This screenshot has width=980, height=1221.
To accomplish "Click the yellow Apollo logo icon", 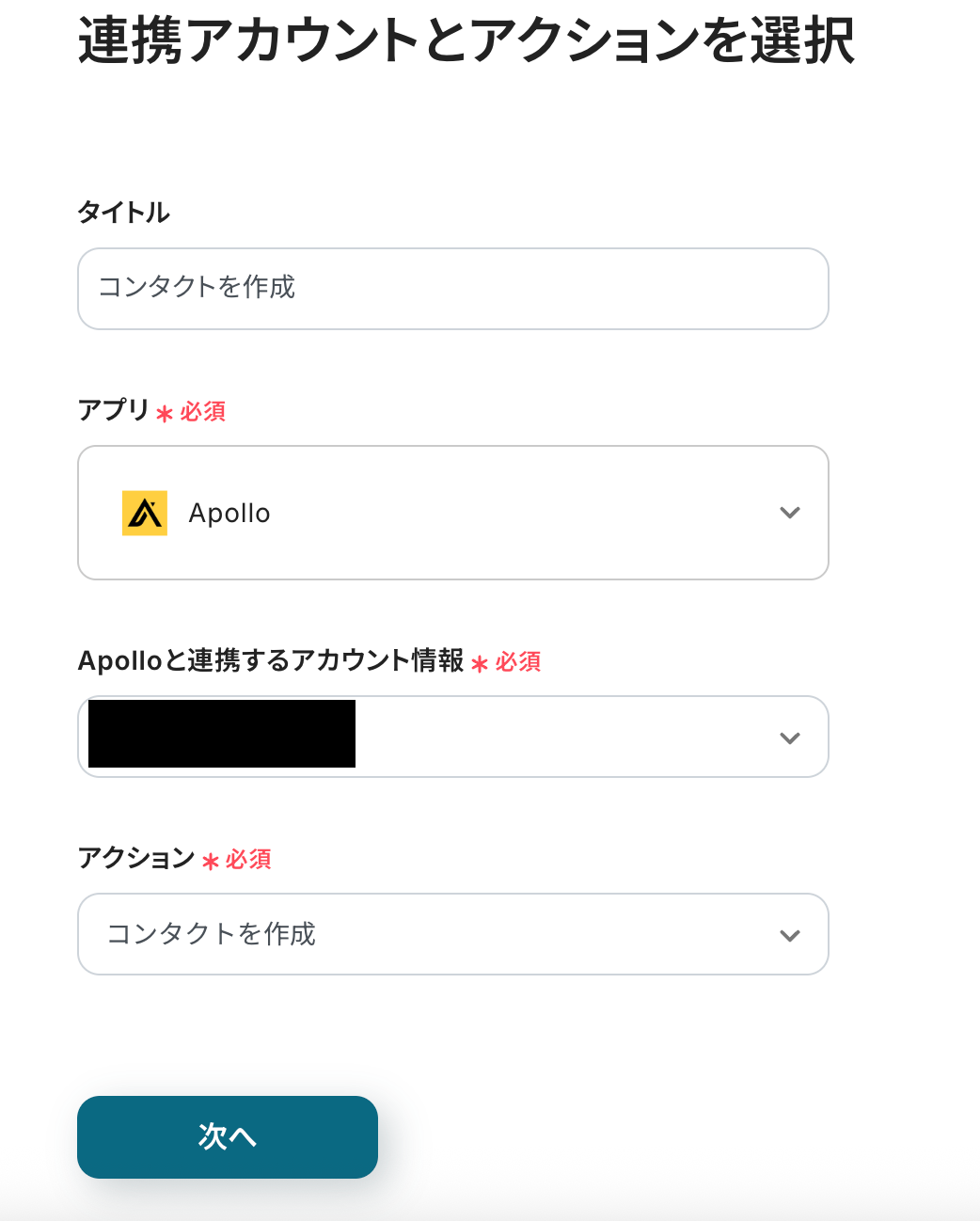I will point(145,513).
